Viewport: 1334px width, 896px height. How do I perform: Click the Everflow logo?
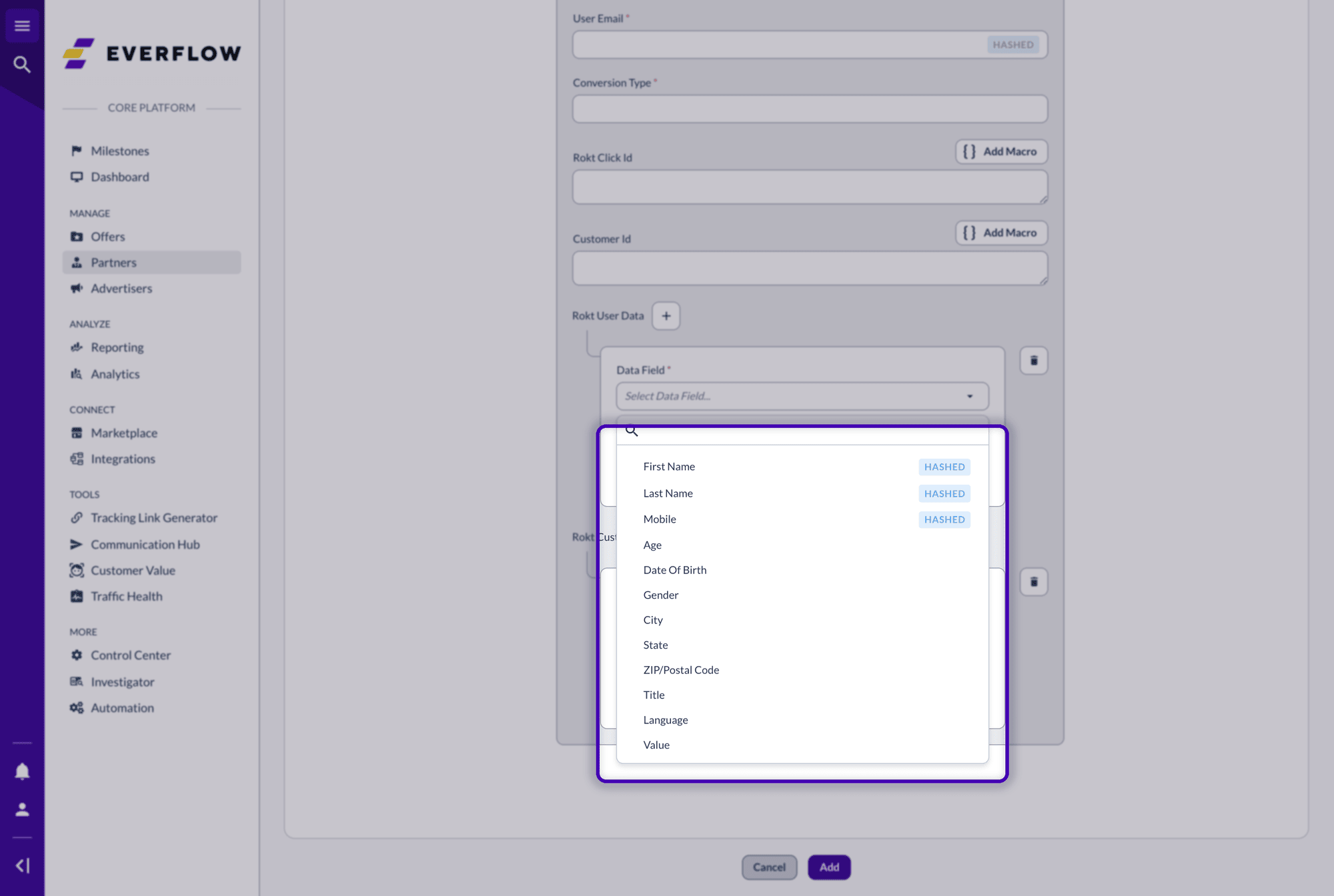[152, 53]
